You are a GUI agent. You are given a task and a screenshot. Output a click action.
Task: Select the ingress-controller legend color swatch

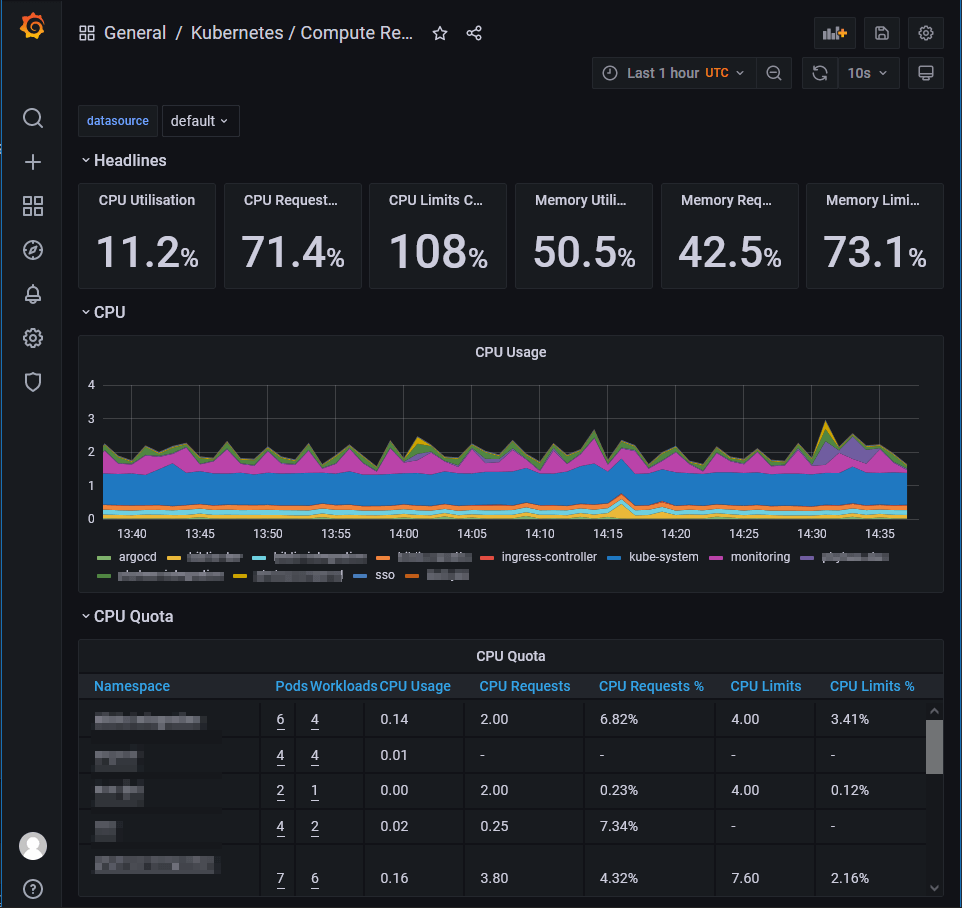pos(487,558)
